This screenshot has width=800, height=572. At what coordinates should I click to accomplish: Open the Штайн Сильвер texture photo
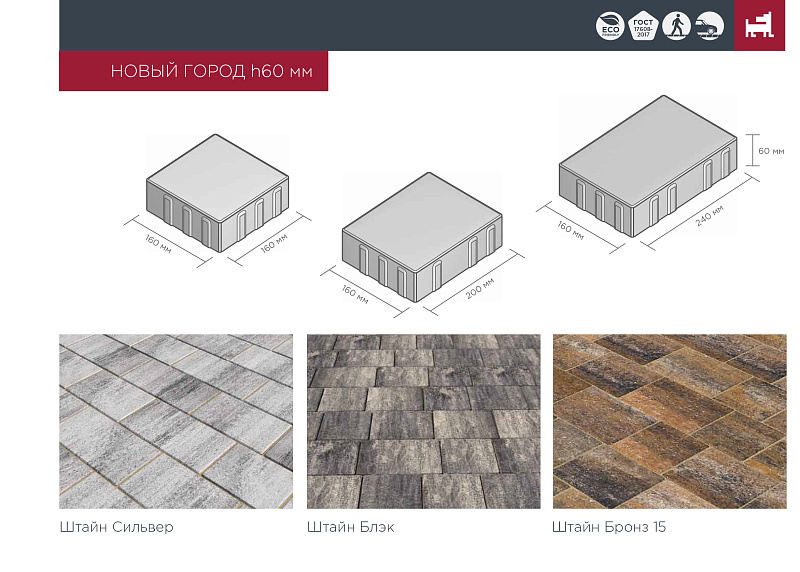tap(176, 421)
